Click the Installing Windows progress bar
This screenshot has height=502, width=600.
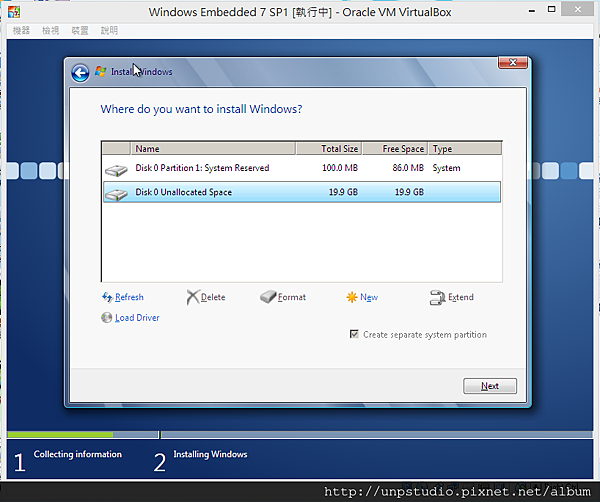[x=377, y=435]
